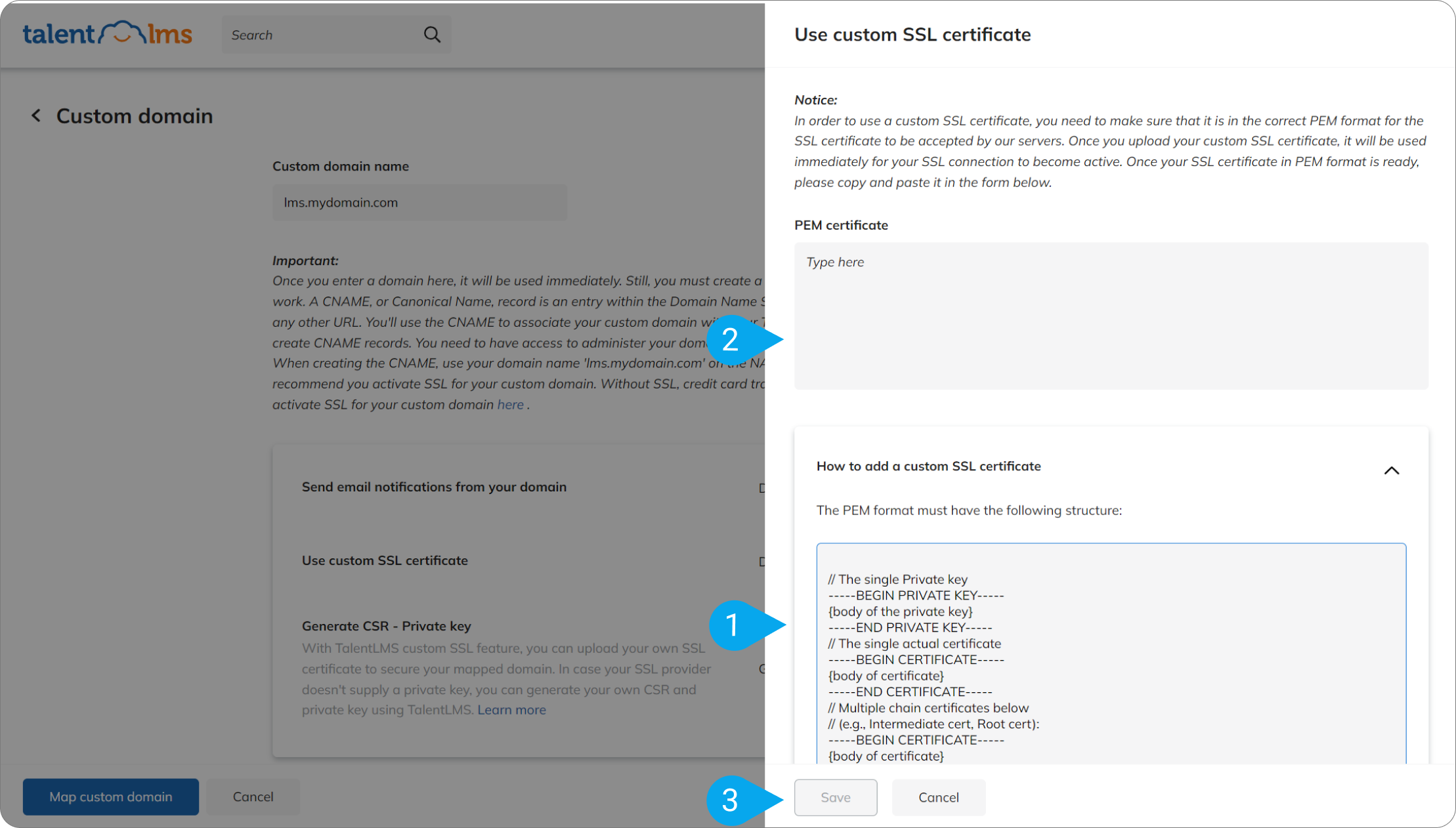The image size is (1456, 828).
Task: Cancel the SSL certificate side panel
Action: click(x=938, y=797)
